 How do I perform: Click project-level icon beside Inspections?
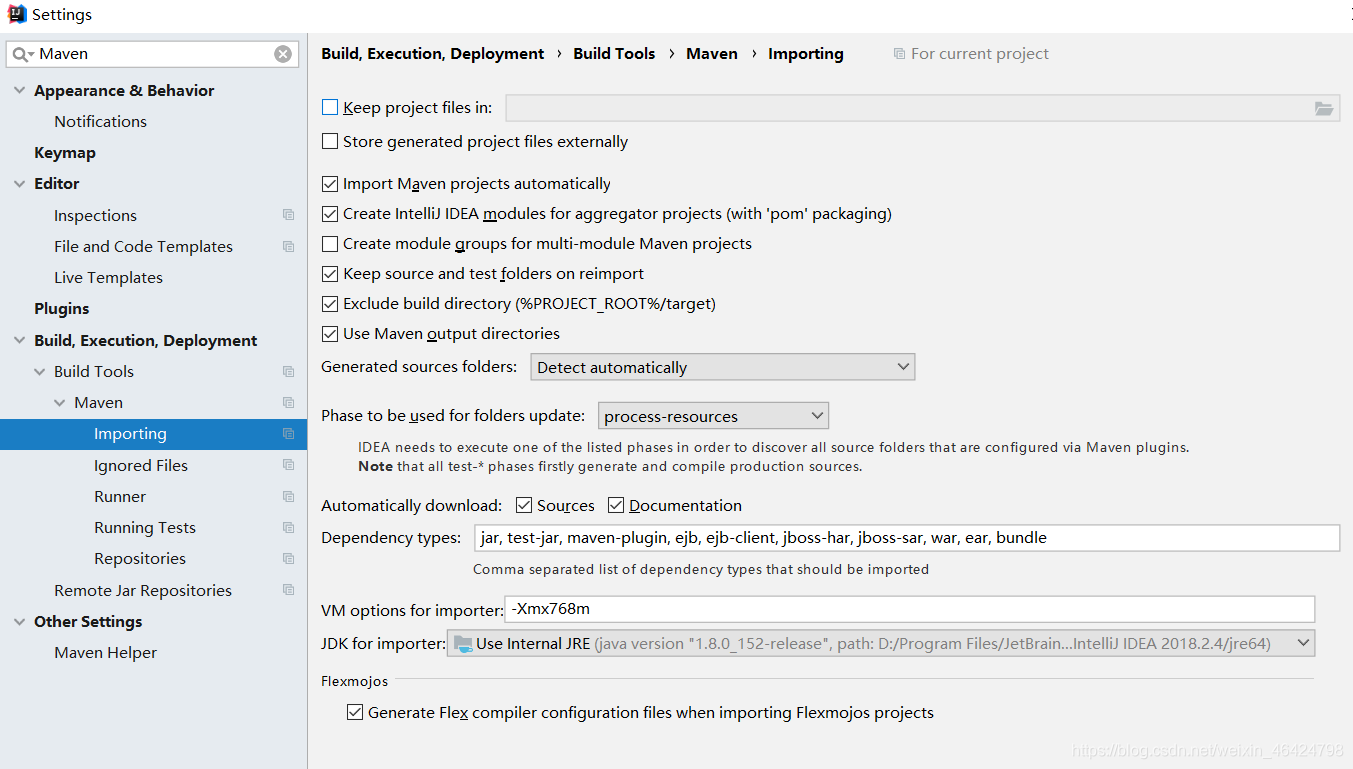(288, 215)
